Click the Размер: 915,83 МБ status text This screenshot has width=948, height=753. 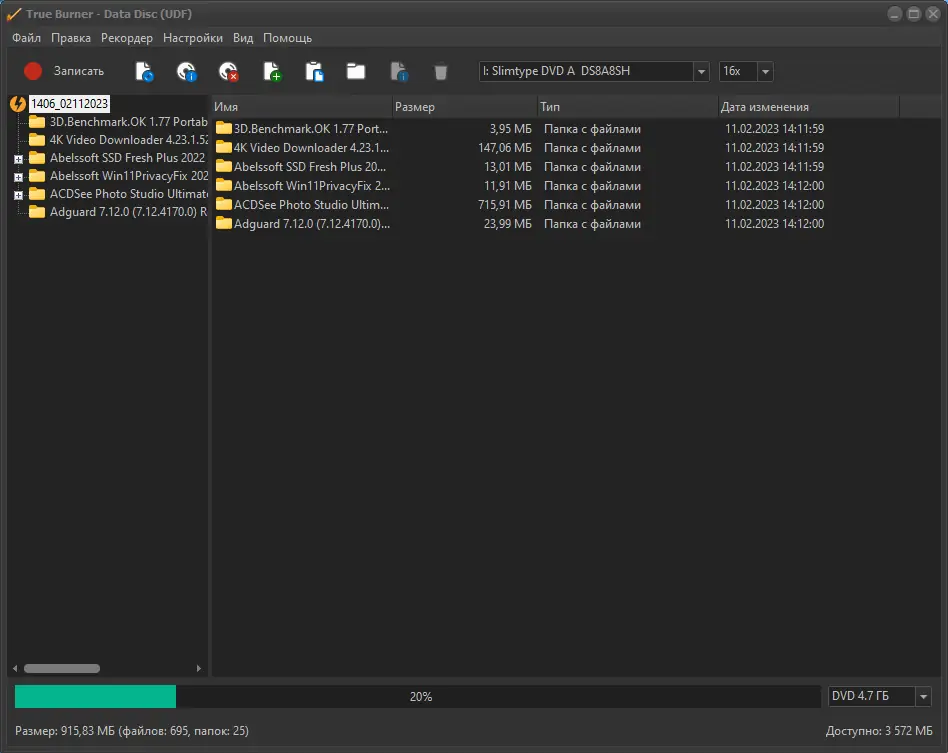tap(132, 731)
